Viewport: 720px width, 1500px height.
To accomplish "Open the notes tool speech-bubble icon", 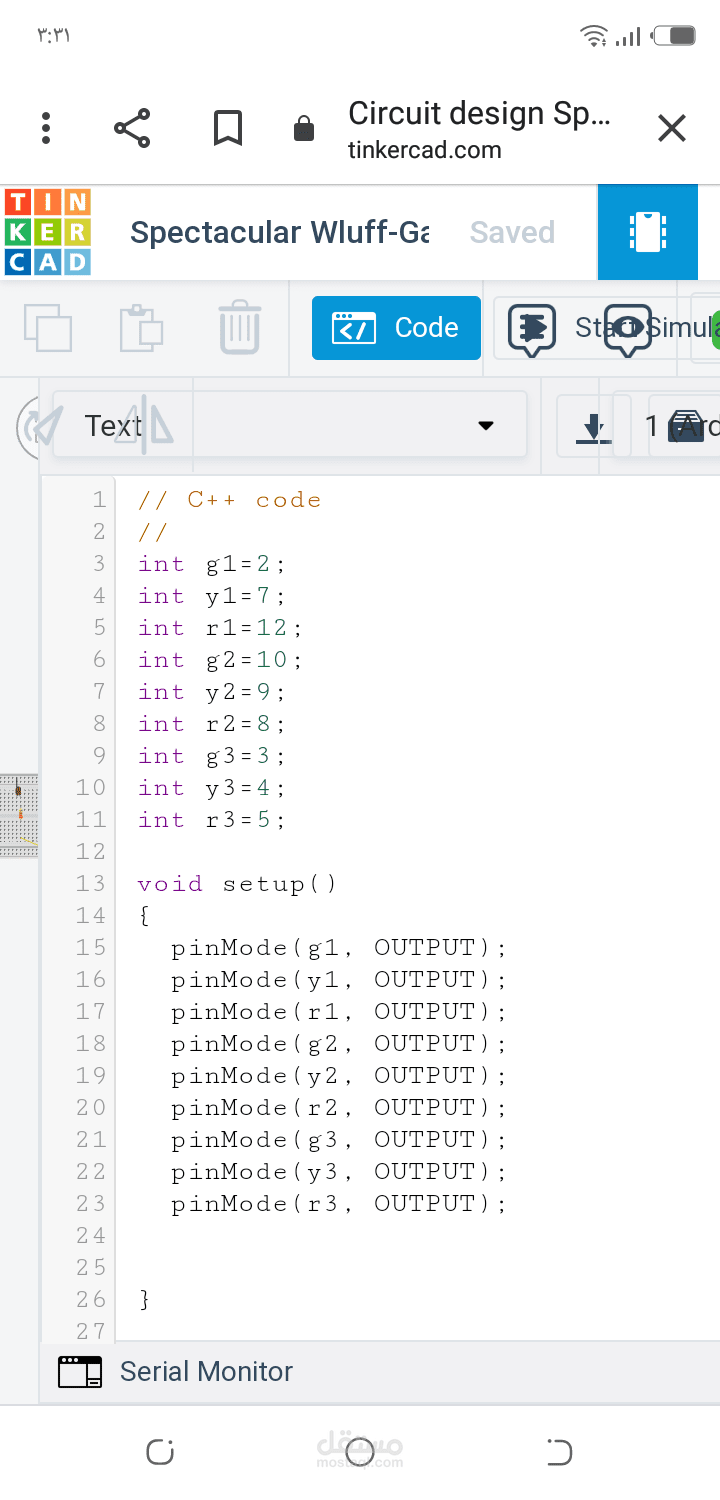I will [x=532, y=329].
